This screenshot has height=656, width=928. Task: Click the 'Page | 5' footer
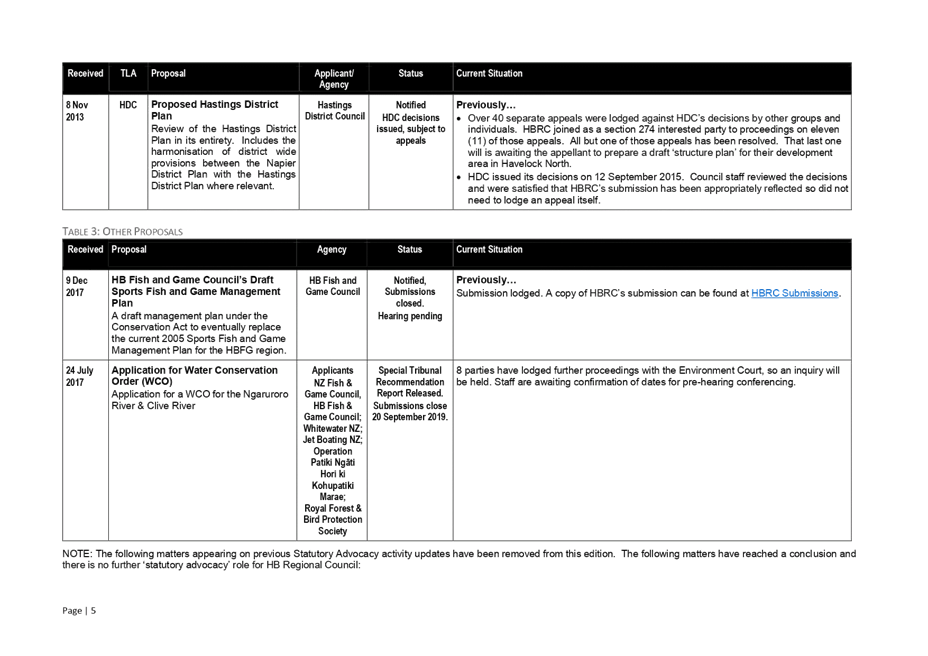79,610
